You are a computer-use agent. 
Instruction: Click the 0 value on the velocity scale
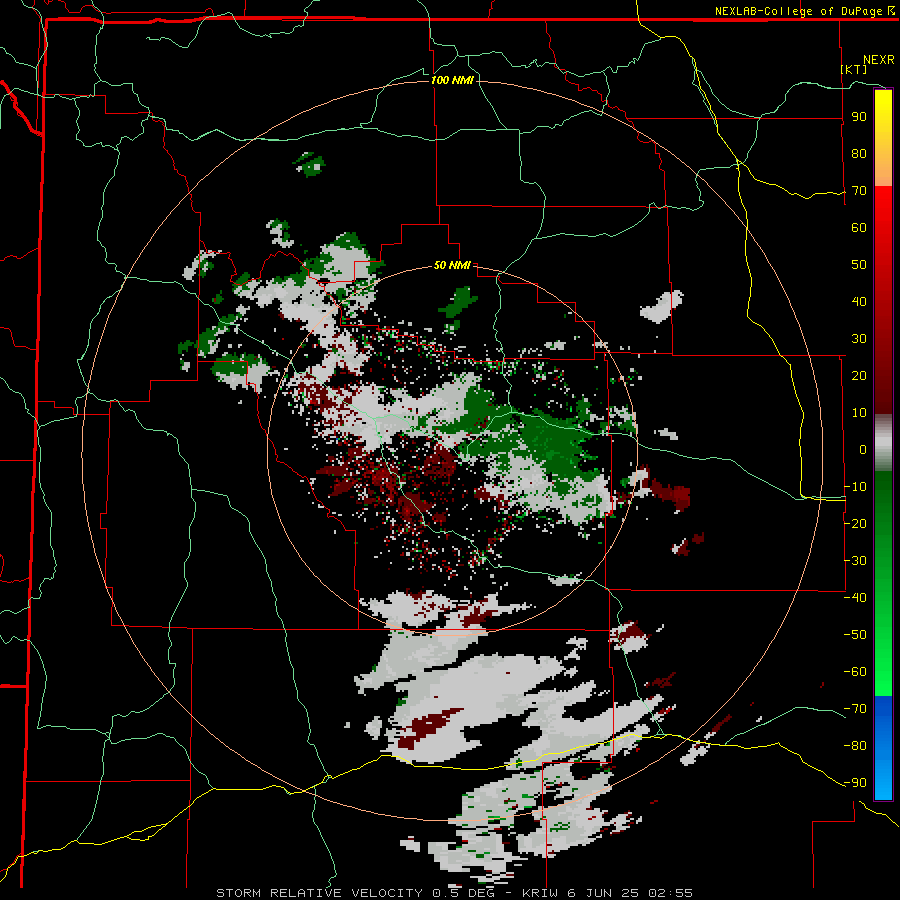(863, 450)
